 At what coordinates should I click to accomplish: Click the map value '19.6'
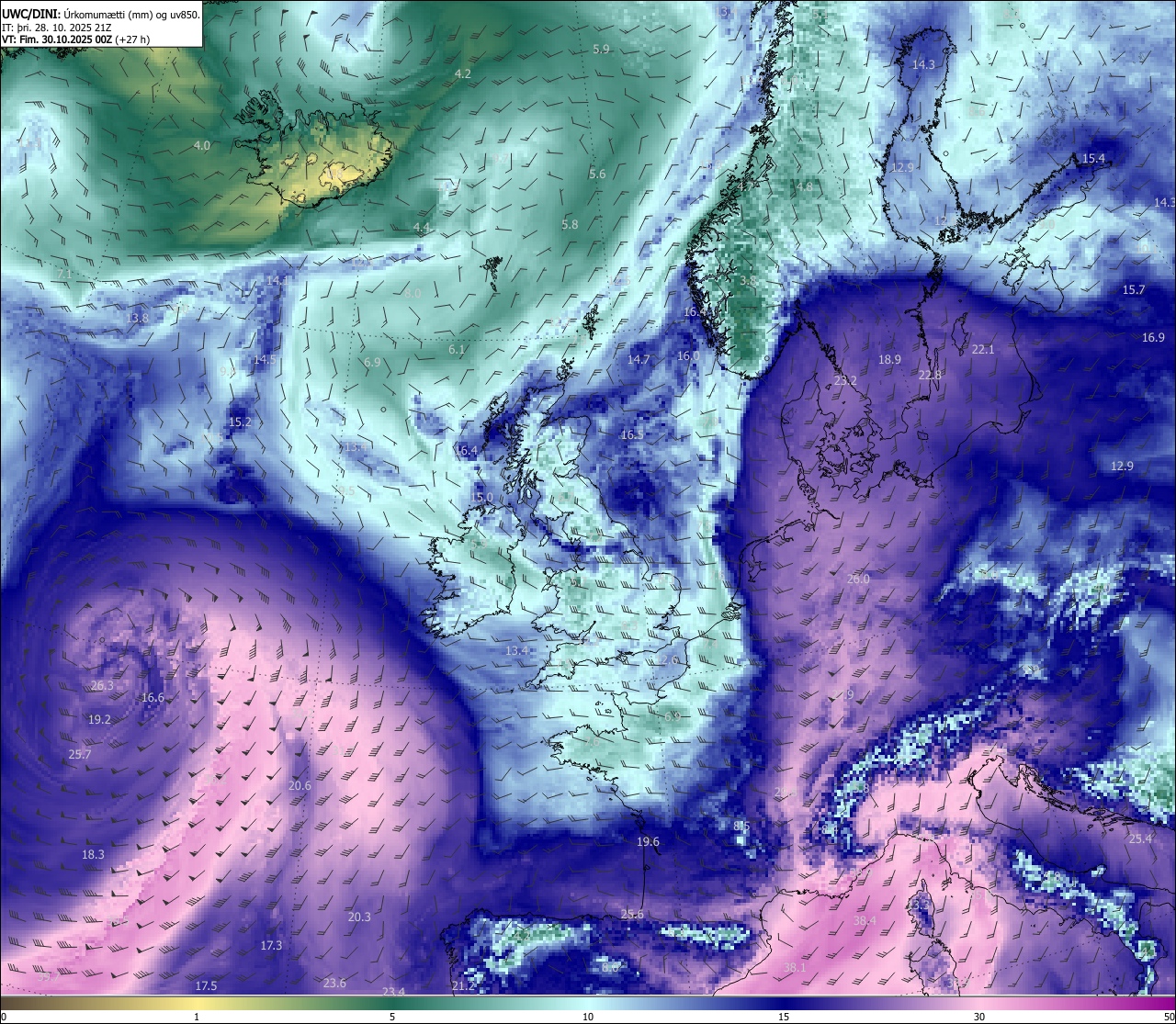[x=648, y=841]
